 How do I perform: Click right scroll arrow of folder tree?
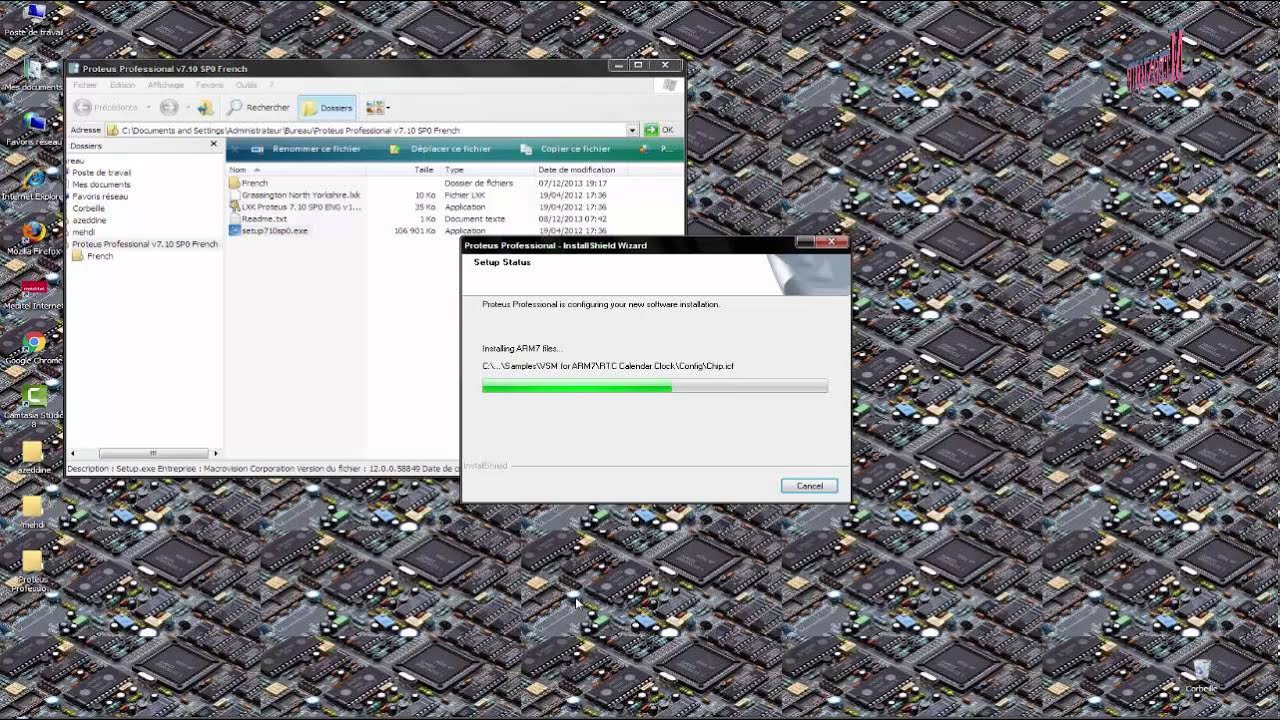tap(215, 453)
